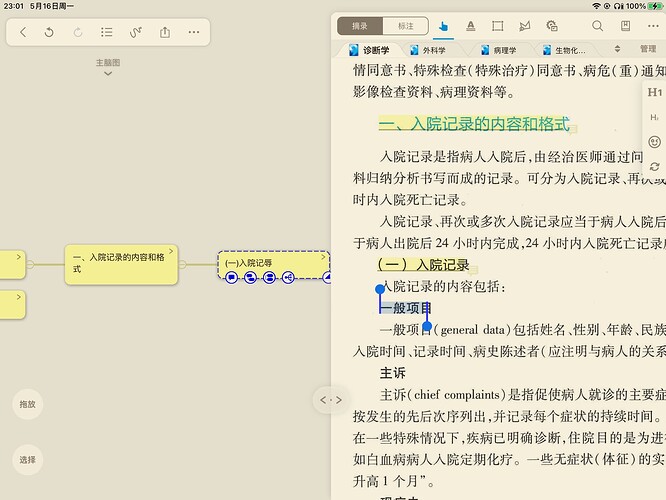This screenshot has width=666, height=500.
Task: Click highlighted (一) 入院记录 heading in document
Action: (423, 265)
